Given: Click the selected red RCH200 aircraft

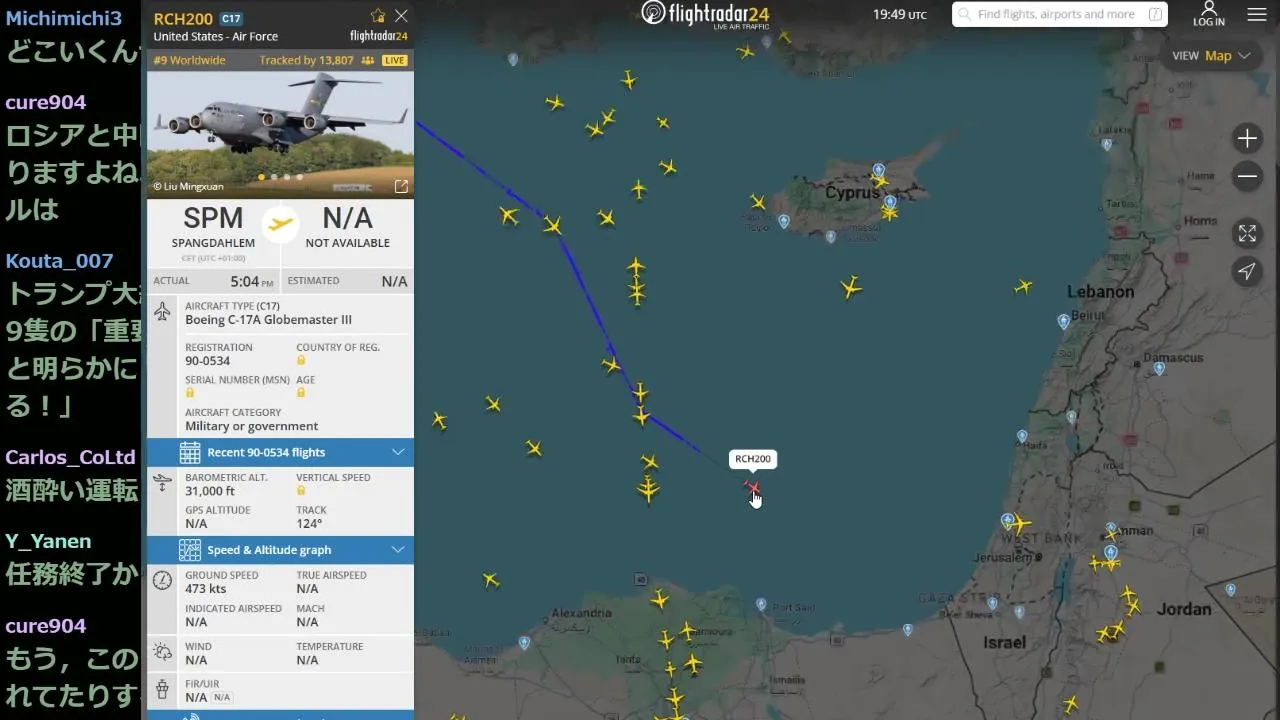Looking at the screenshot, I should pyautogui.click(x=752, y=487).
